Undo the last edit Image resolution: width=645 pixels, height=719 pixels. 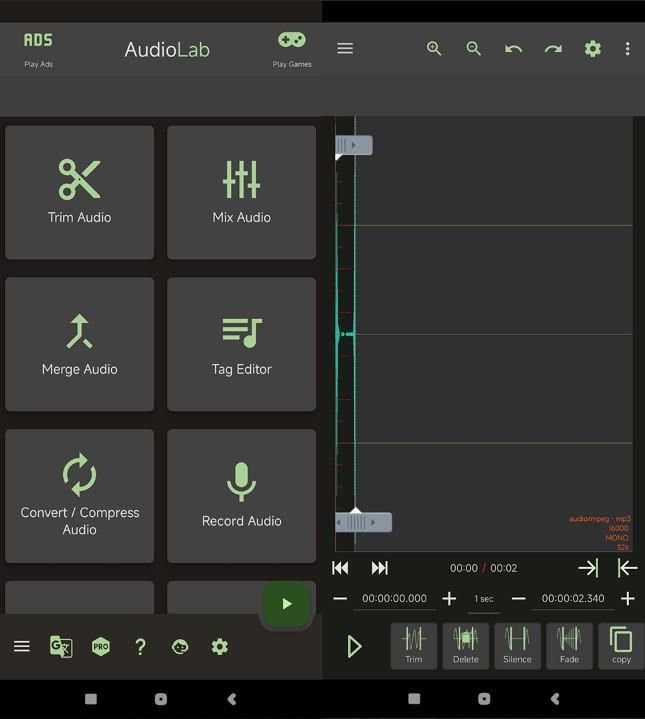513,49
